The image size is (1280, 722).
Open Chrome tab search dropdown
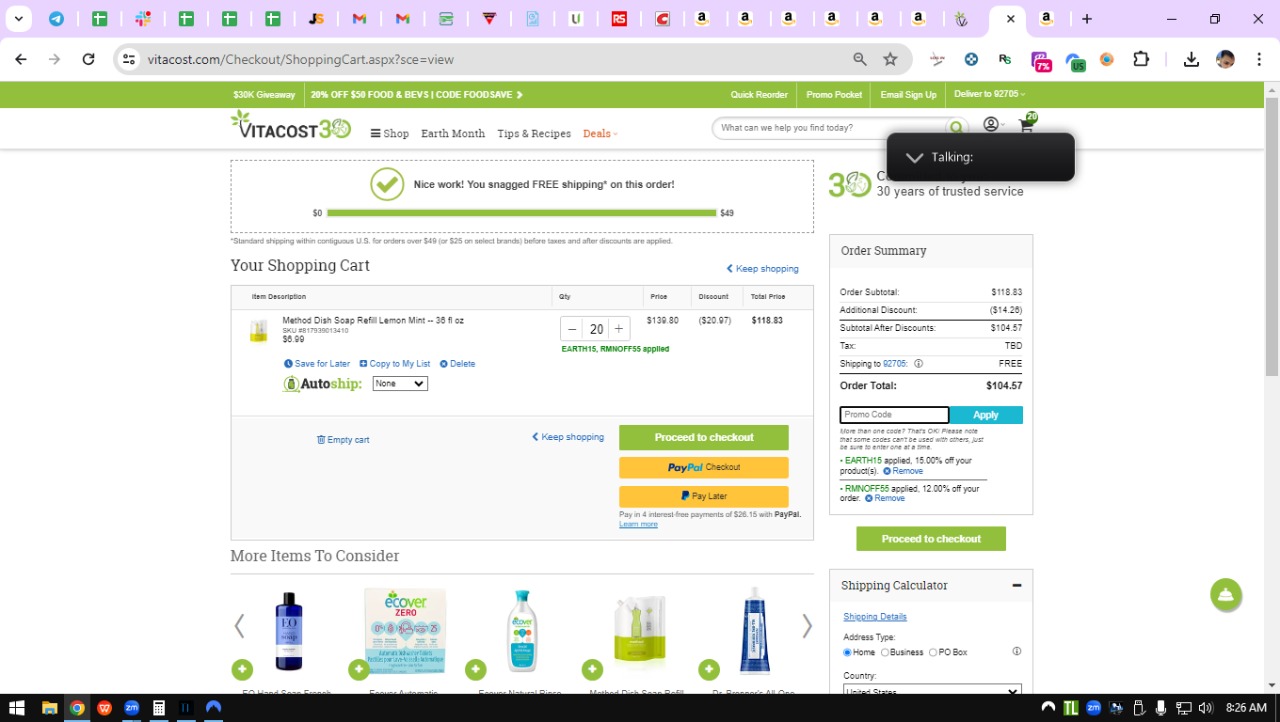[18, 18]
